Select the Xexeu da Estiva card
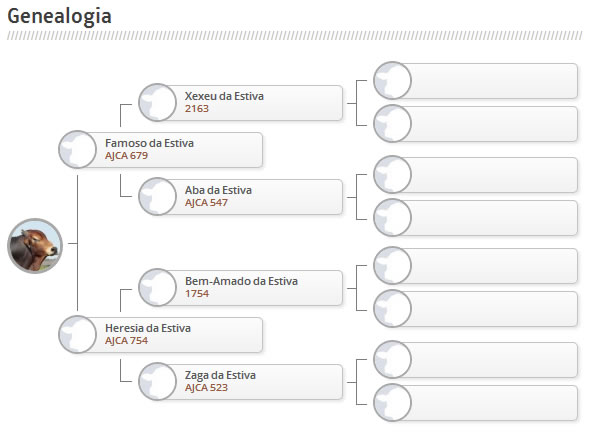This screenshot has height=447, width=615. click(x=260, y=103)
